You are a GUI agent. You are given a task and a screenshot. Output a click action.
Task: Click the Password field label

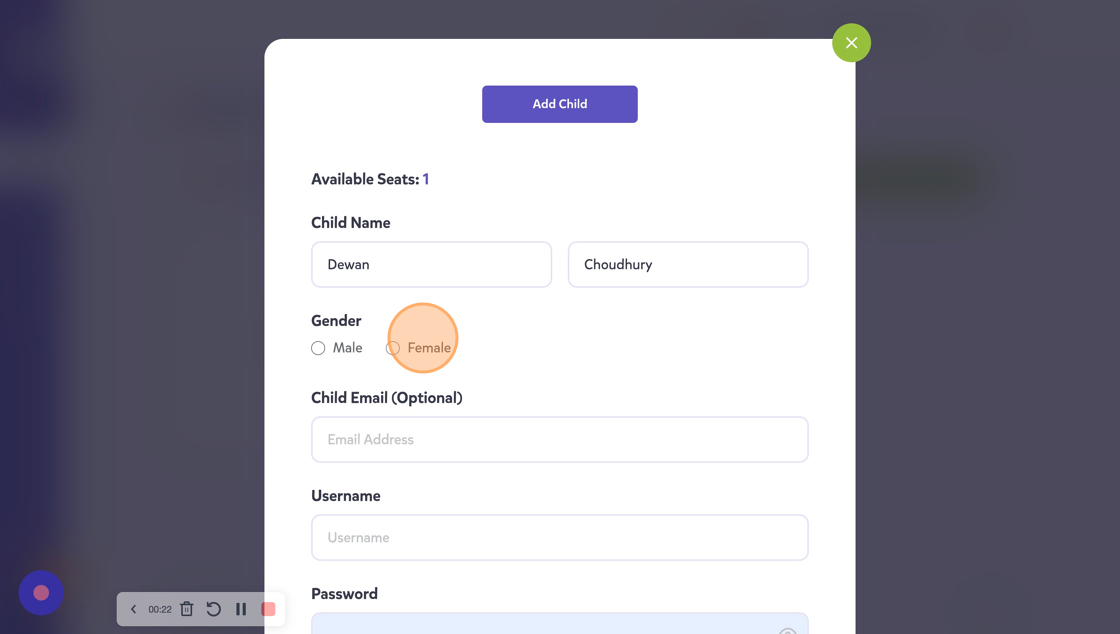pos(344,594)
